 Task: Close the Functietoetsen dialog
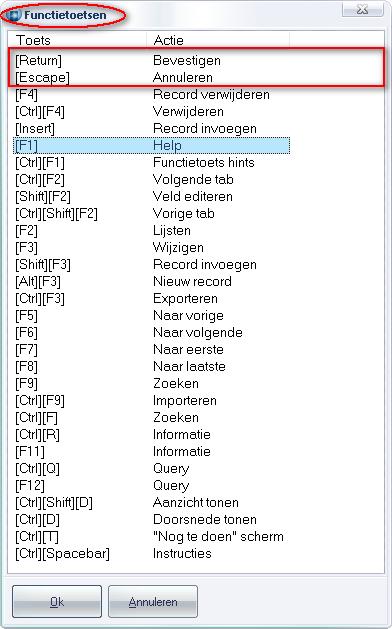coord(363,10)
